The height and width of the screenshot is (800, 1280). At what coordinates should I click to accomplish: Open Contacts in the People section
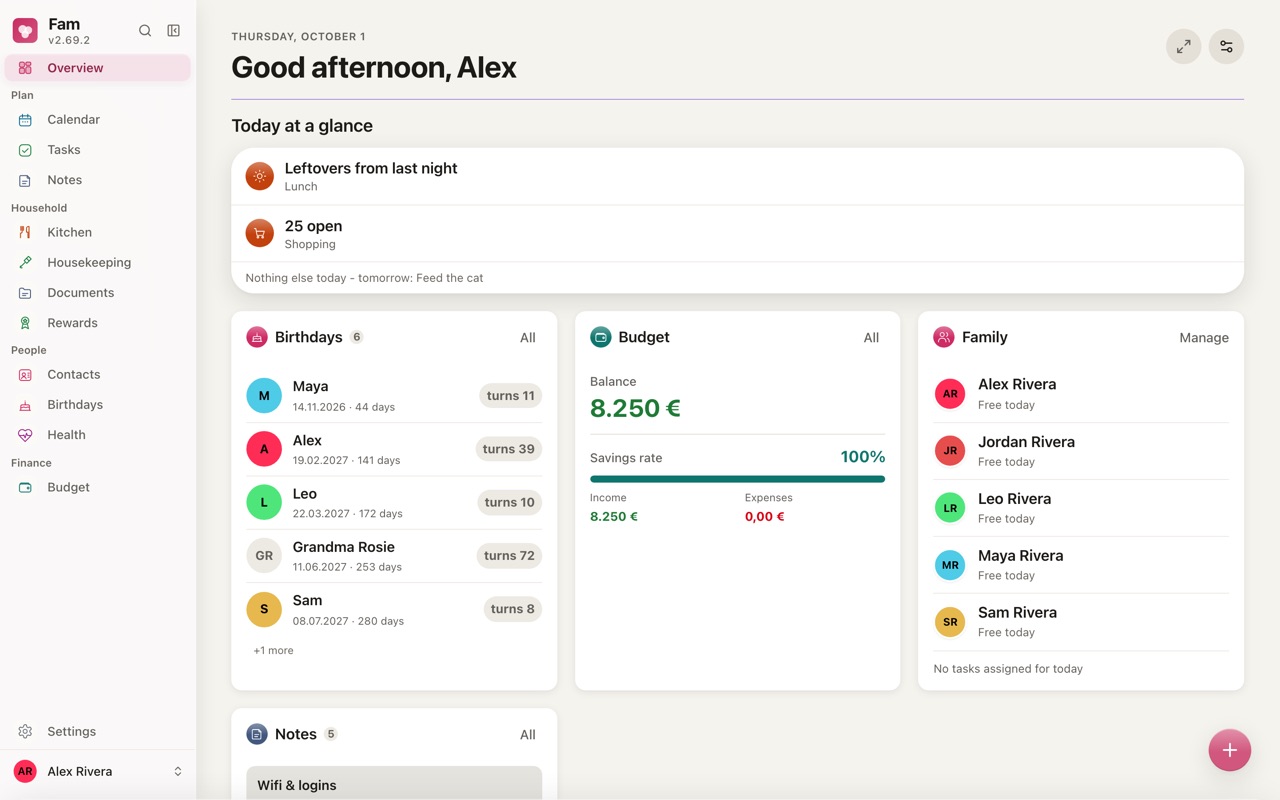point(98,375)
